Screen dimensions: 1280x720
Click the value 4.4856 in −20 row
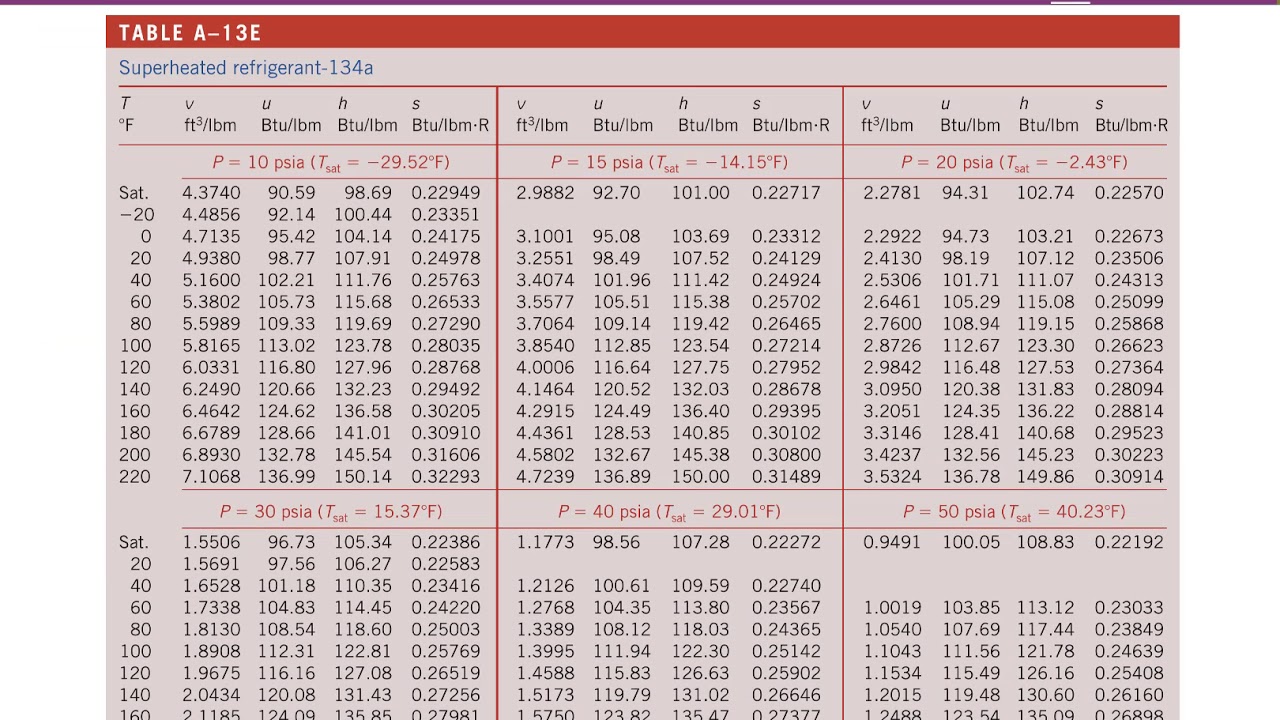(x=211, y=214)
